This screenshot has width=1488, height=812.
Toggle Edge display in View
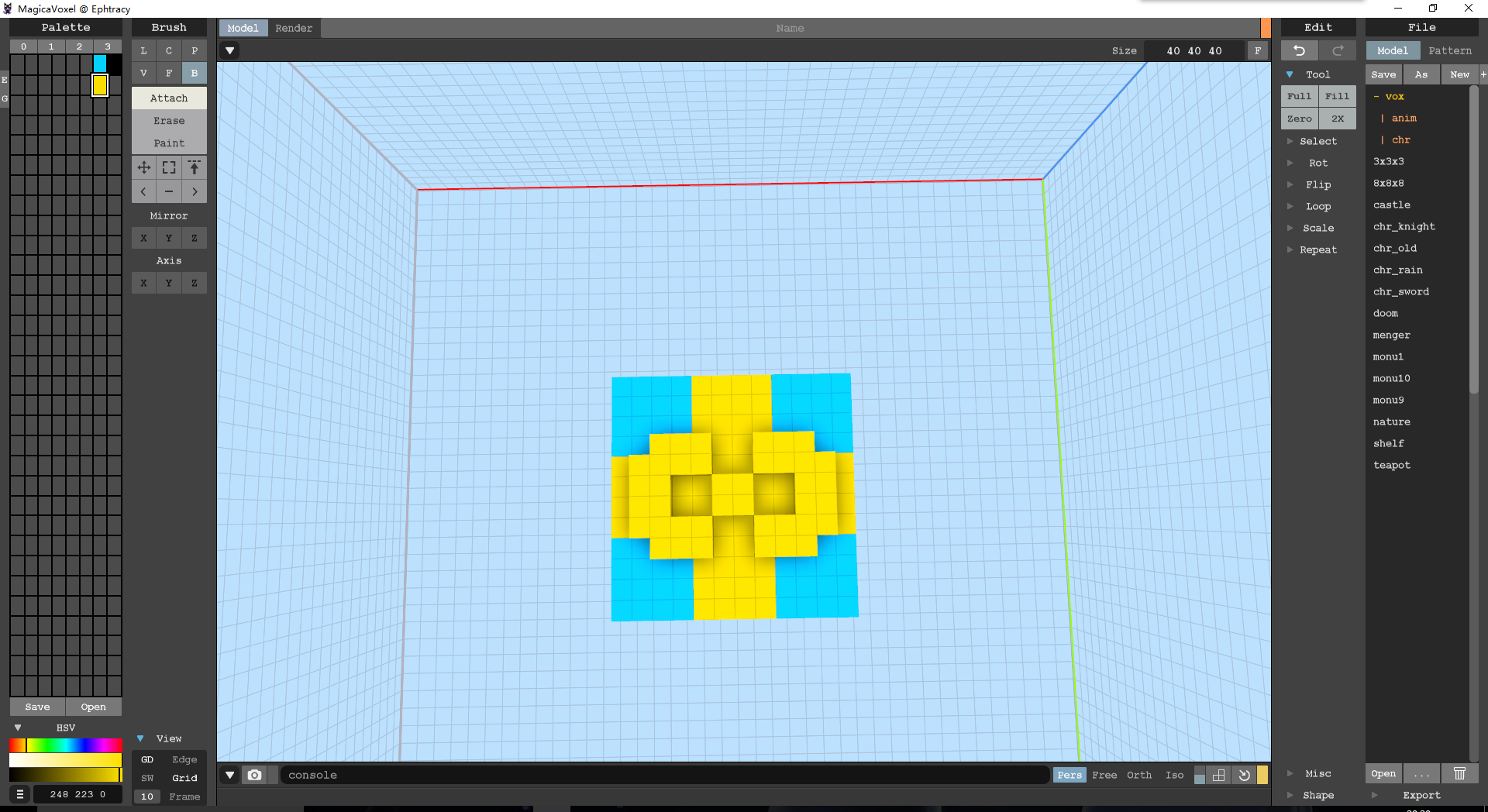point(184,759)
